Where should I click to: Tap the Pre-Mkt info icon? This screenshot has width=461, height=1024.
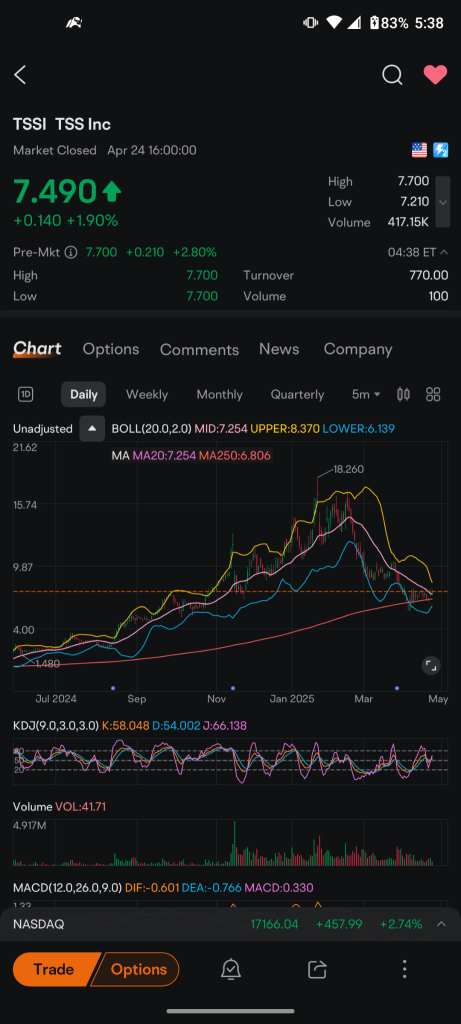coord(71,252)
